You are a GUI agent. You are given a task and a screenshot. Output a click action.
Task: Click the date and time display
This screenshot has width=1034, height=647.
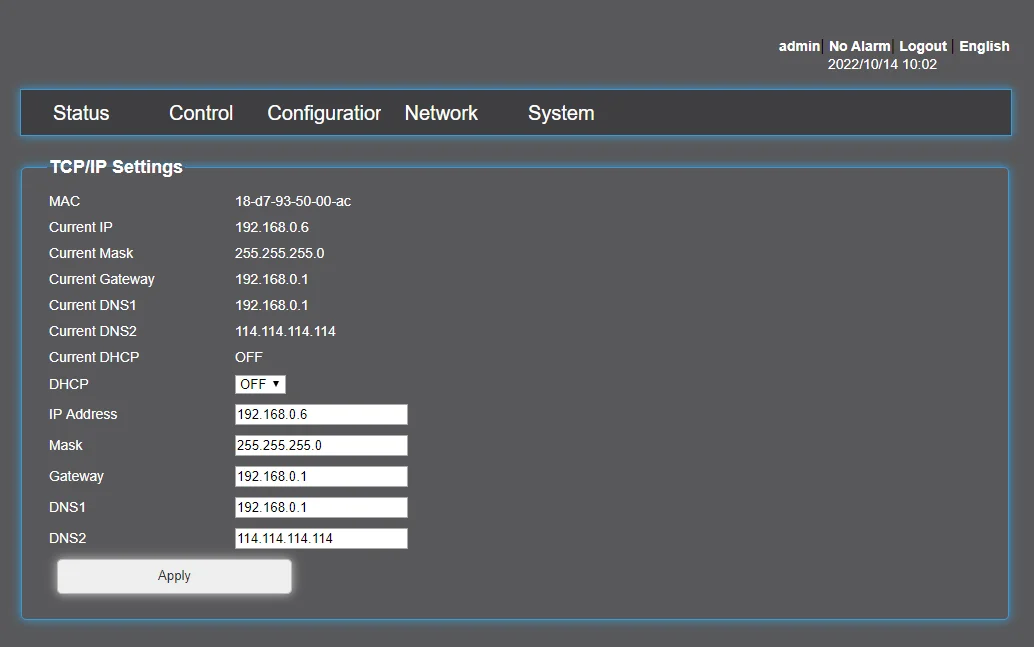[882, 64]
